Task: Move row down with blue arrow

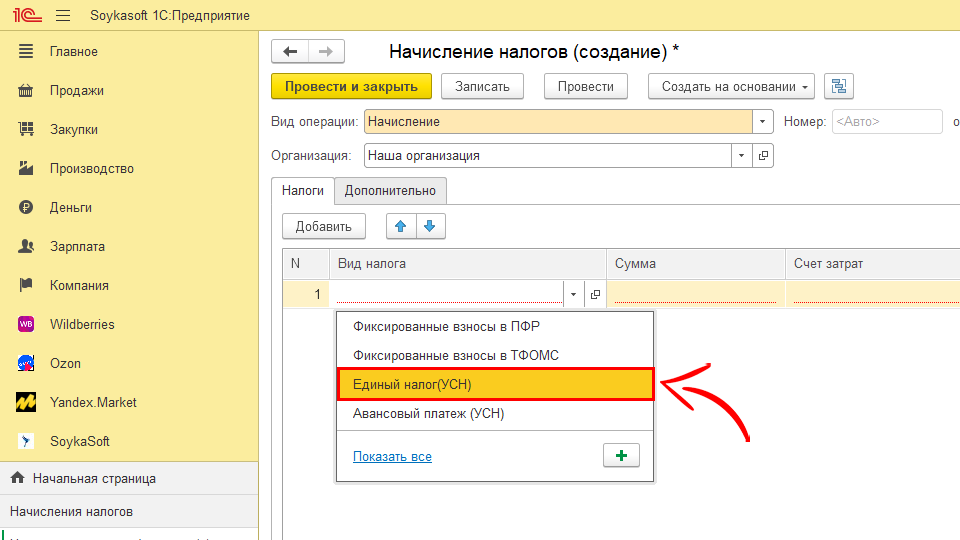Action: tap(430, 227)
